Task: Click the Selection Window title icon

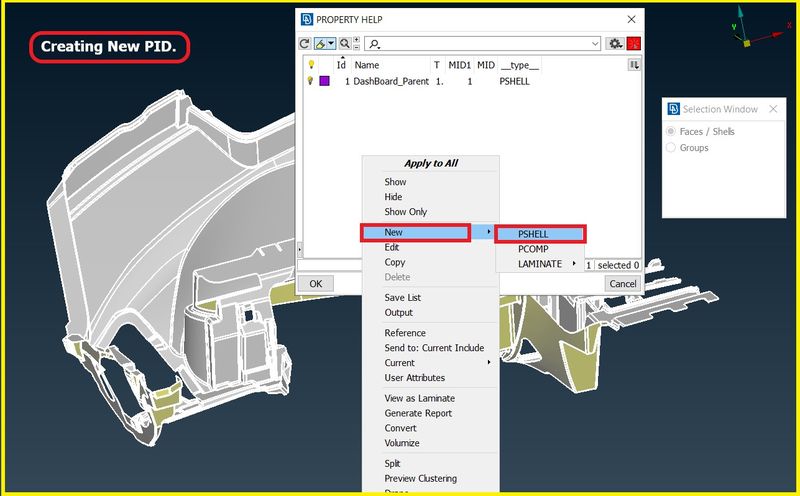Action: 673,109
